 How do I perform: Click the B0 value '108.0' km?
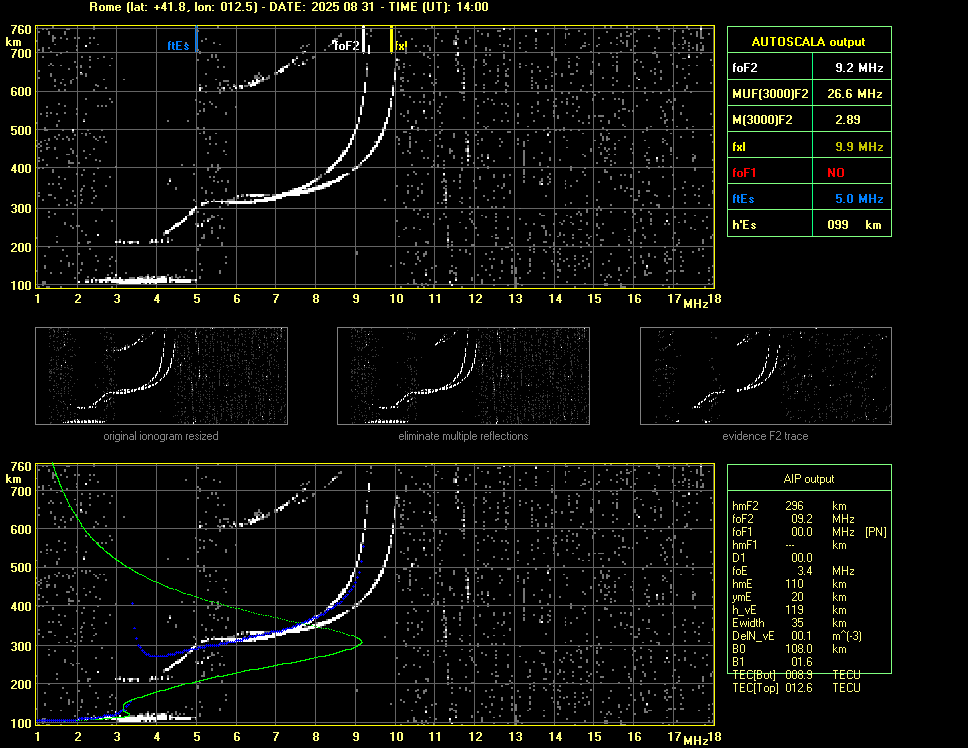pyautogui.click(x=799, y=649)
